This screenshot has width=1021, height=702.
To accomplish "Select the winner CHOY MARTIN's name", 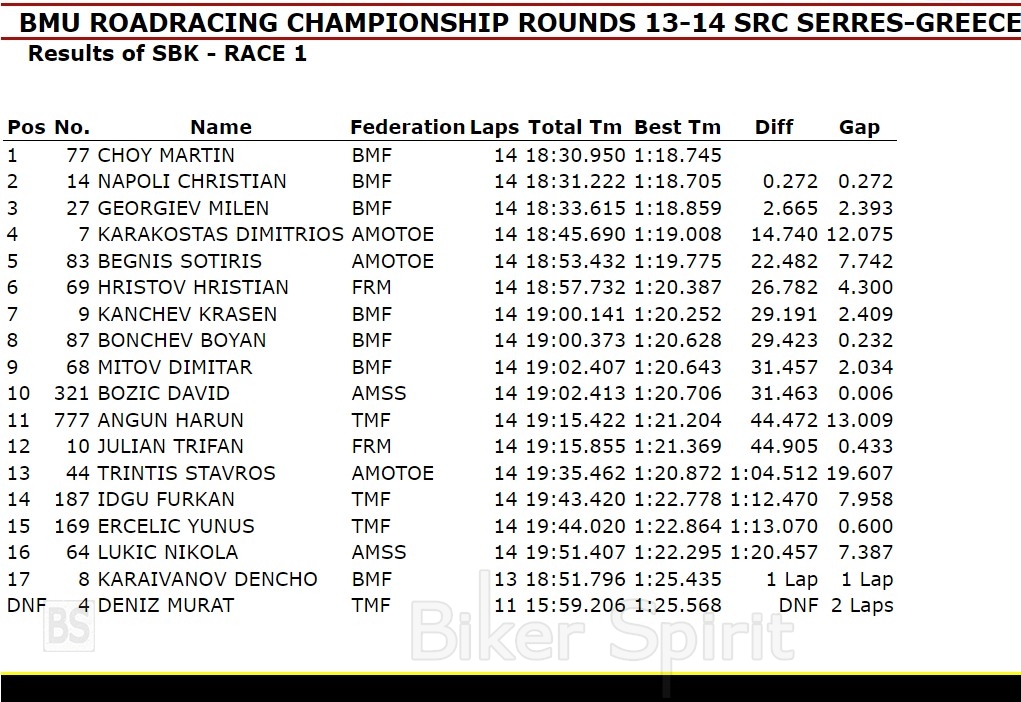I will (166, 155).
